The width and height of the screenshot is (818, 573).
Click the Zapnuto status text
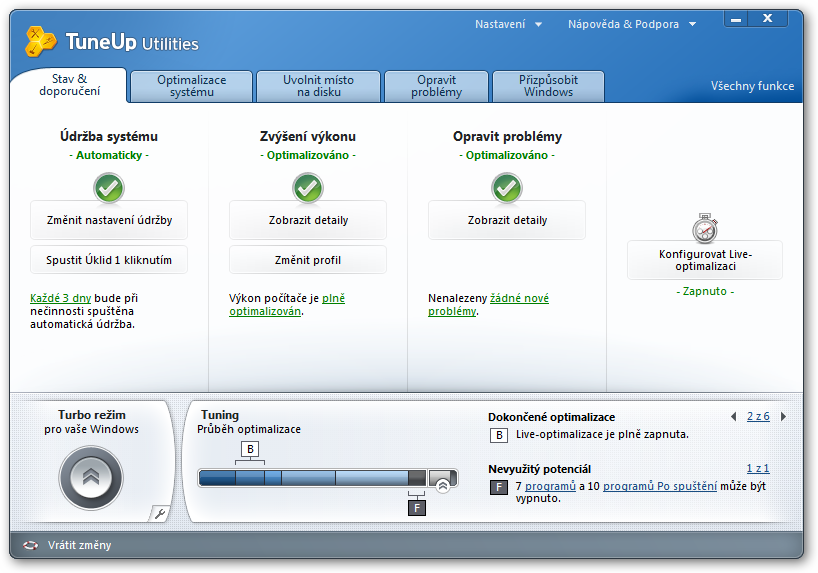[705, 291]
